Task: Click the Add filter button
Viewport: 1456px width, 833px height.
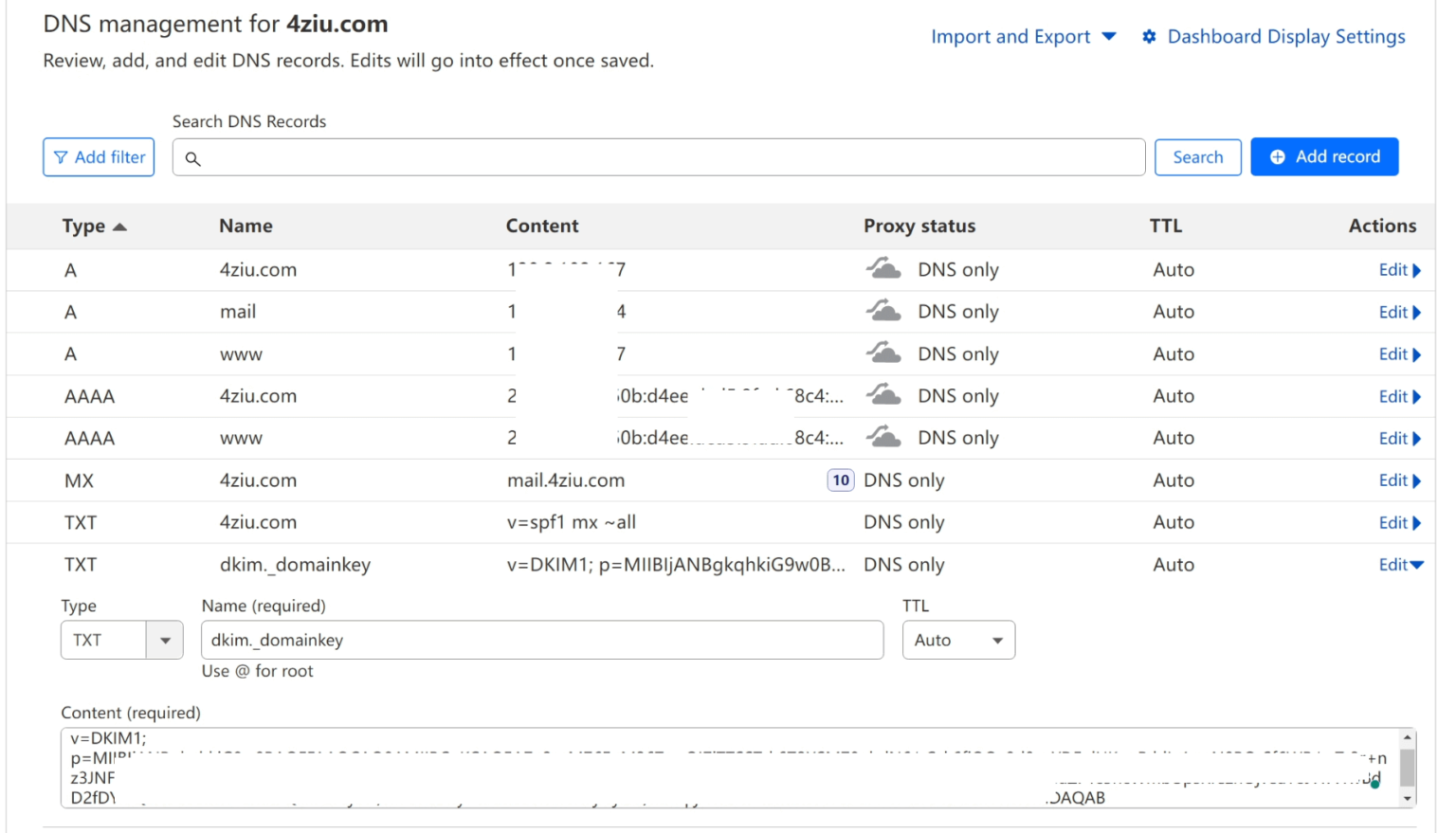Action: 99,157
